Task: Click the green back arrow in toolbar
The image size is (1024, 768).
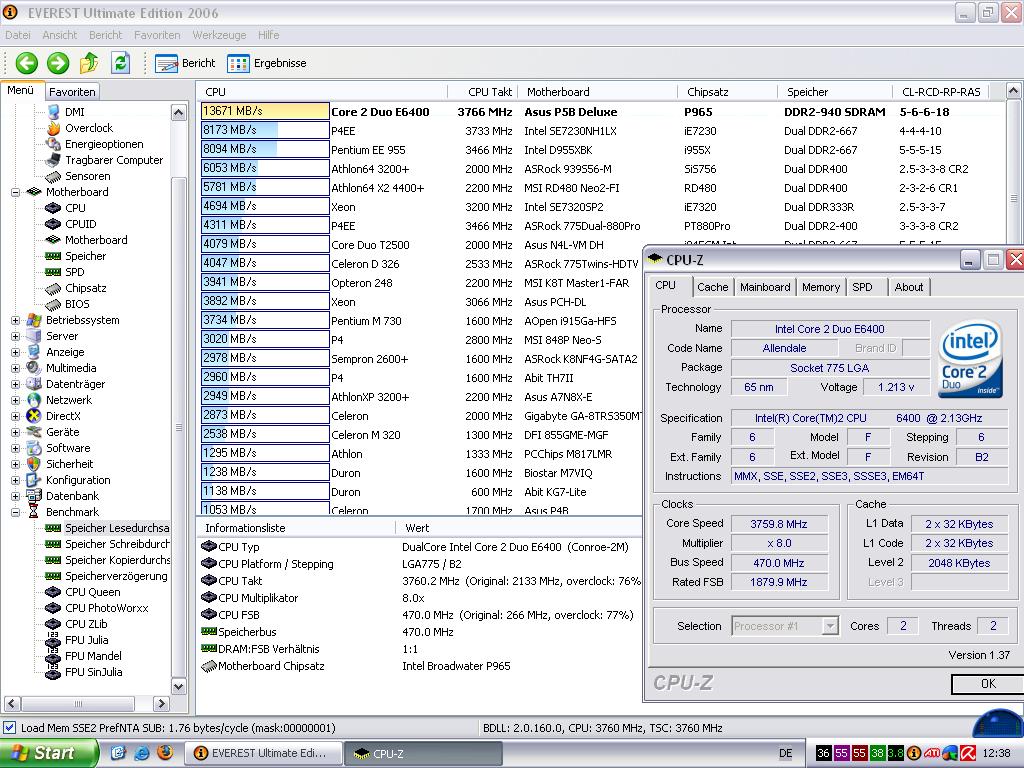Action: coord(26,63)
